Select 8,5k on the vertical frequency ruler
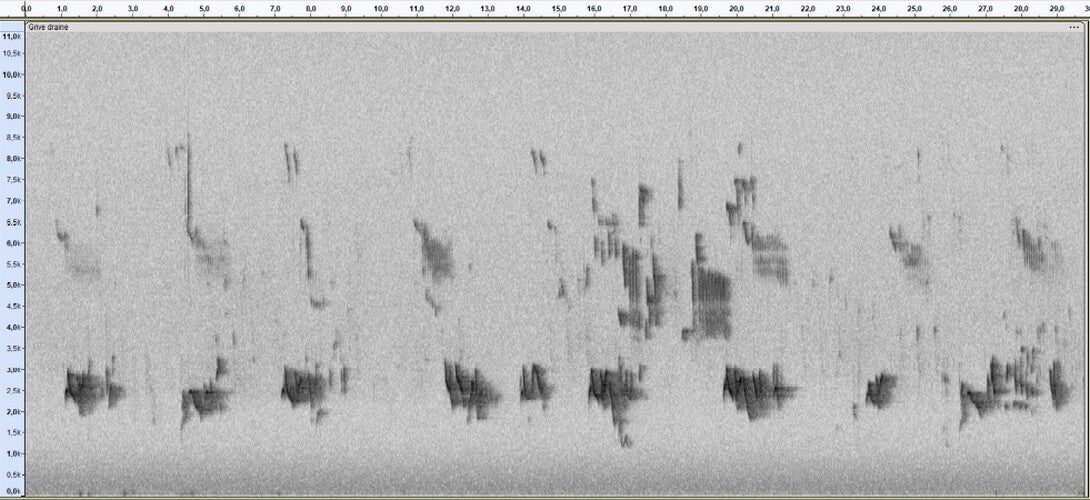Viewport: 1090px width, 500px height. point(12,138)
